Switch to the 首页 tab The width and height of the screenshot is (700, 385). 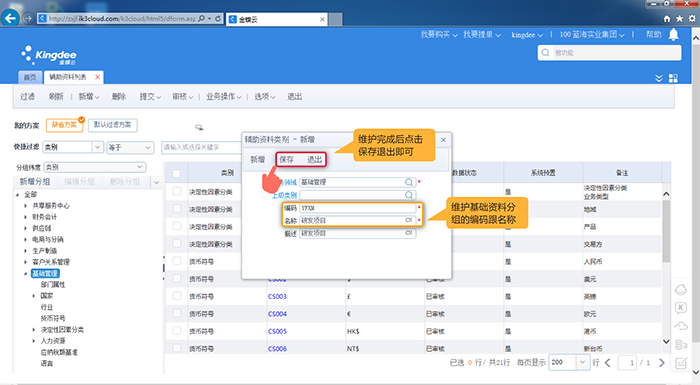pyautogui.click(x=30, y=77)
